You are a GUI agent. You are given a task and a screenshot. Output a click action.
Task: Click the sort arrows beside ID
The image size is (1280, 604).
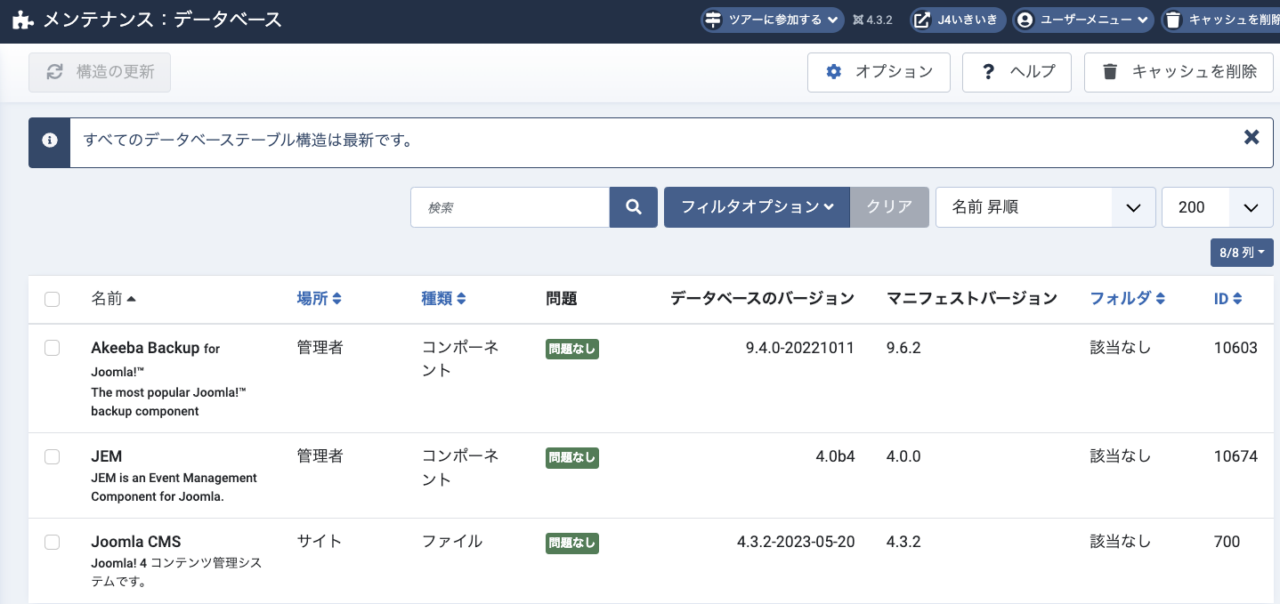coord(1237,299)
